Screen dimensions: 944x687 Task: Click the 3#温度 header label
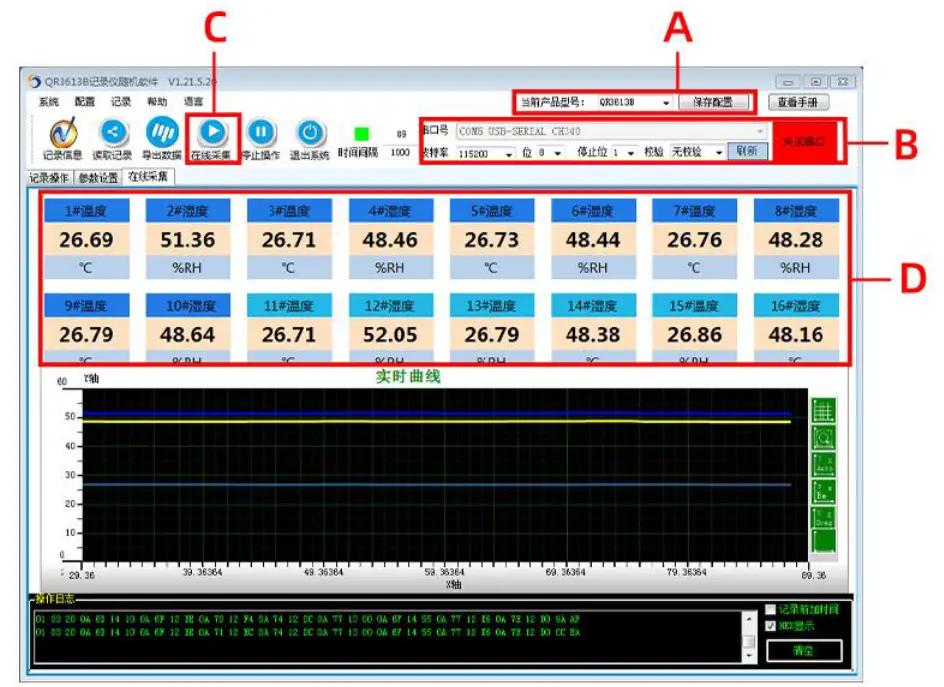289,211
